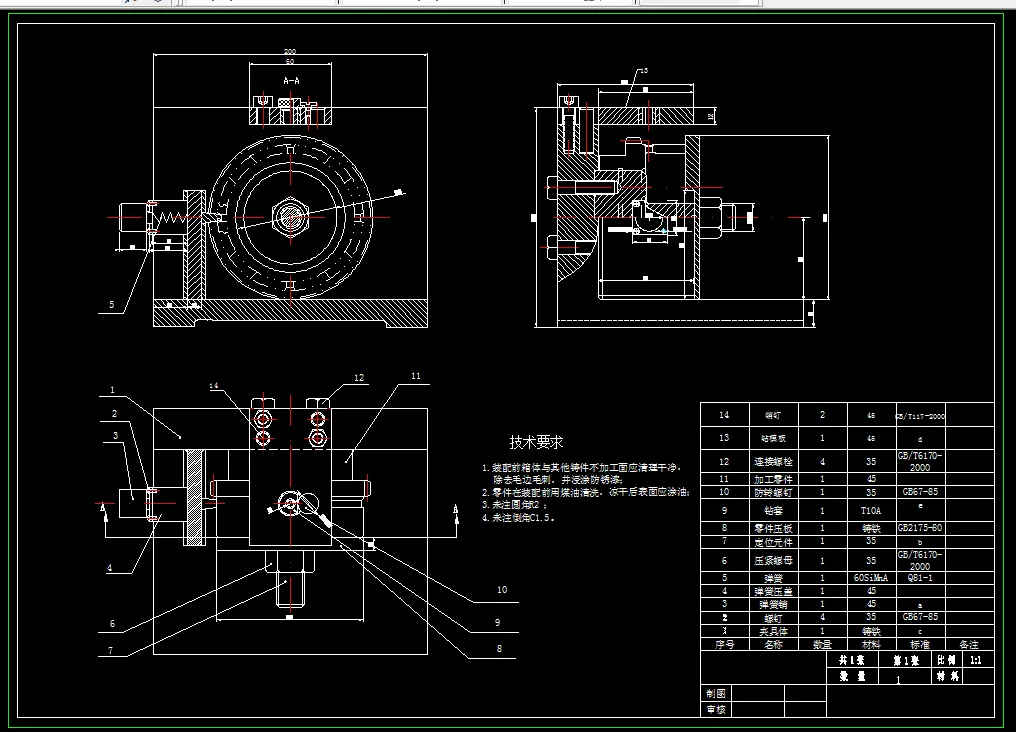Select standard GB67-85 in the 防转螺钉 row
This screenshot has height=732, width=1016.
pyautogui.click(x=920, y=492)
